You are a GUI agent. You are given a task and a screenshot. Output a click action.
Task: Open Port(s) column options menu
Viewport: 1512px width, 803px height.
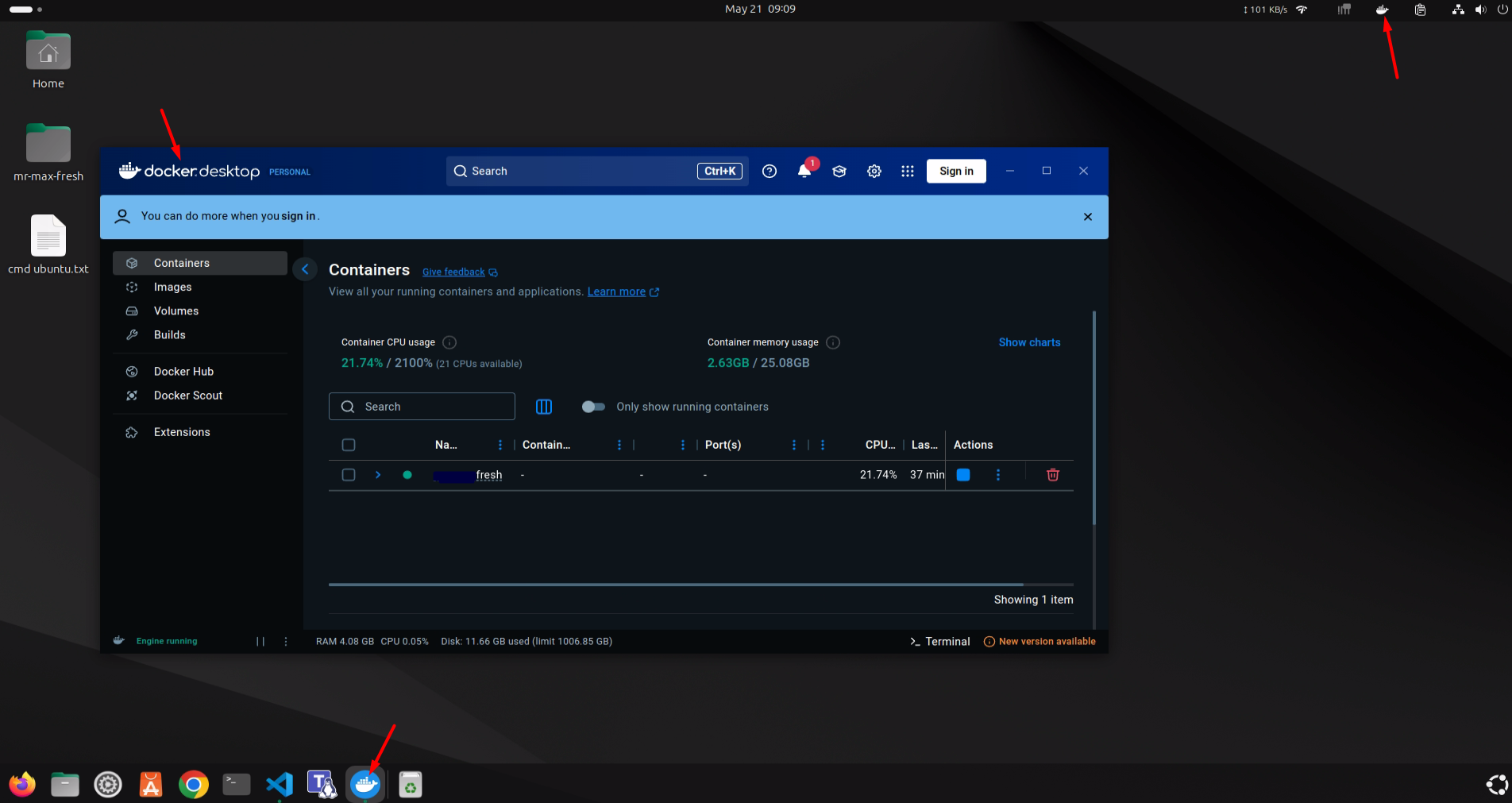[794, 445]
